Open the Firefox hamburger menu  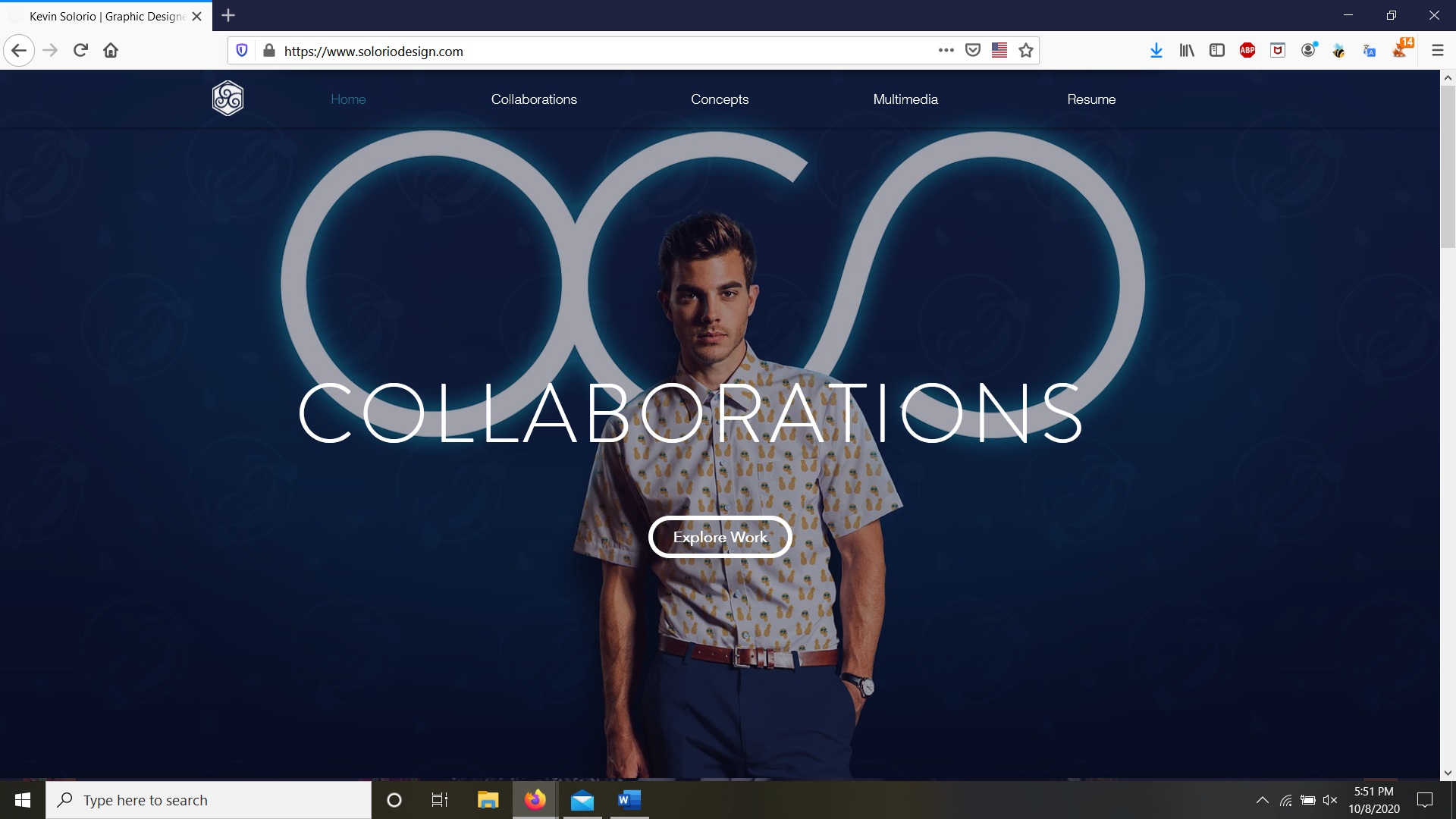(x=1437, y=51)
